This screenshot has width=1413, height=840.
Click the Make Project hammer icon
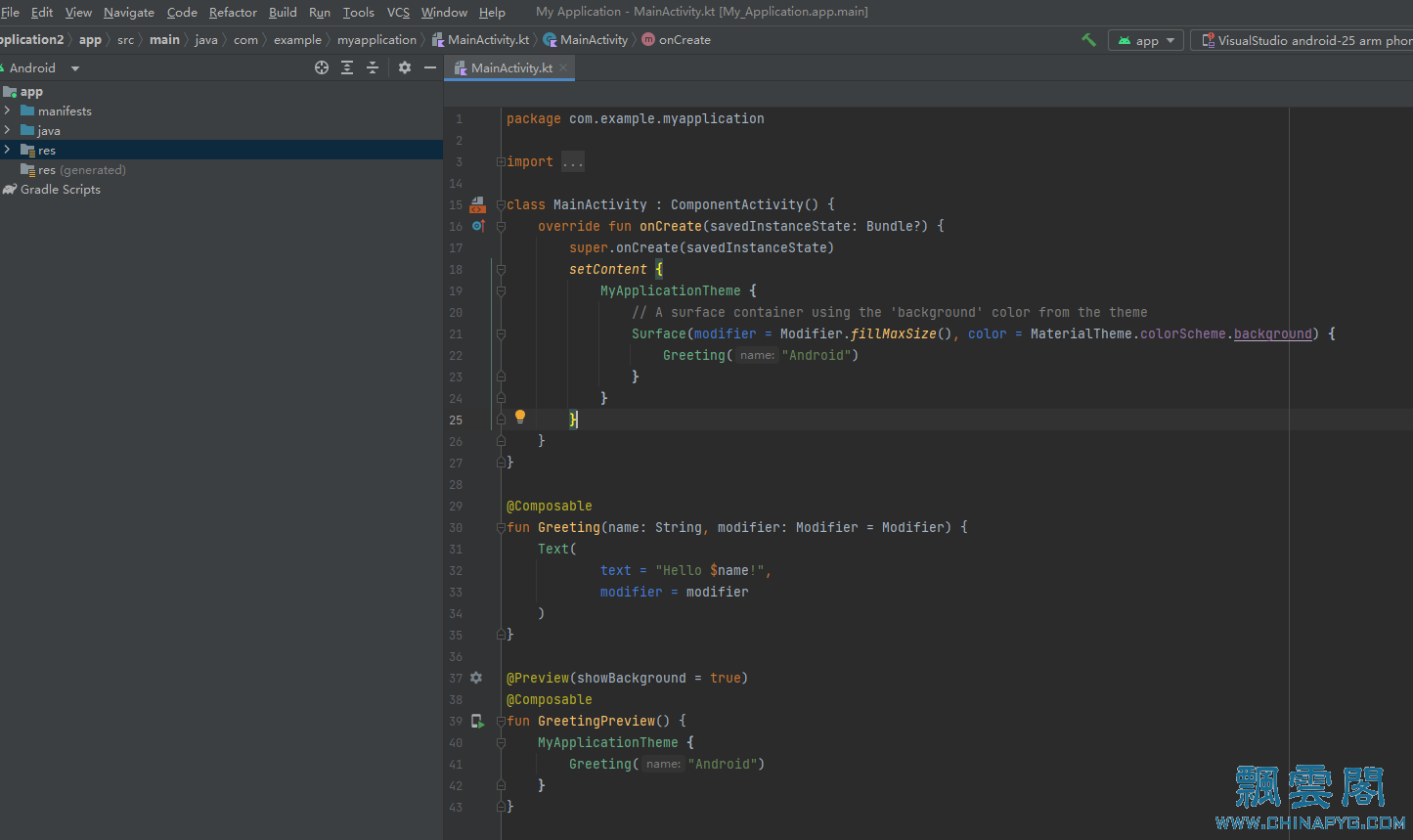[1088, 40]
